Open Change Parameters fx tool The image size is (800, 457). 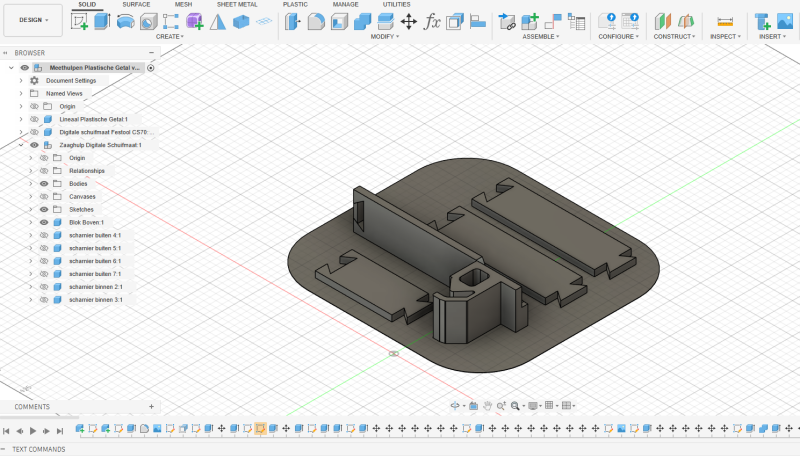[432, 22]
